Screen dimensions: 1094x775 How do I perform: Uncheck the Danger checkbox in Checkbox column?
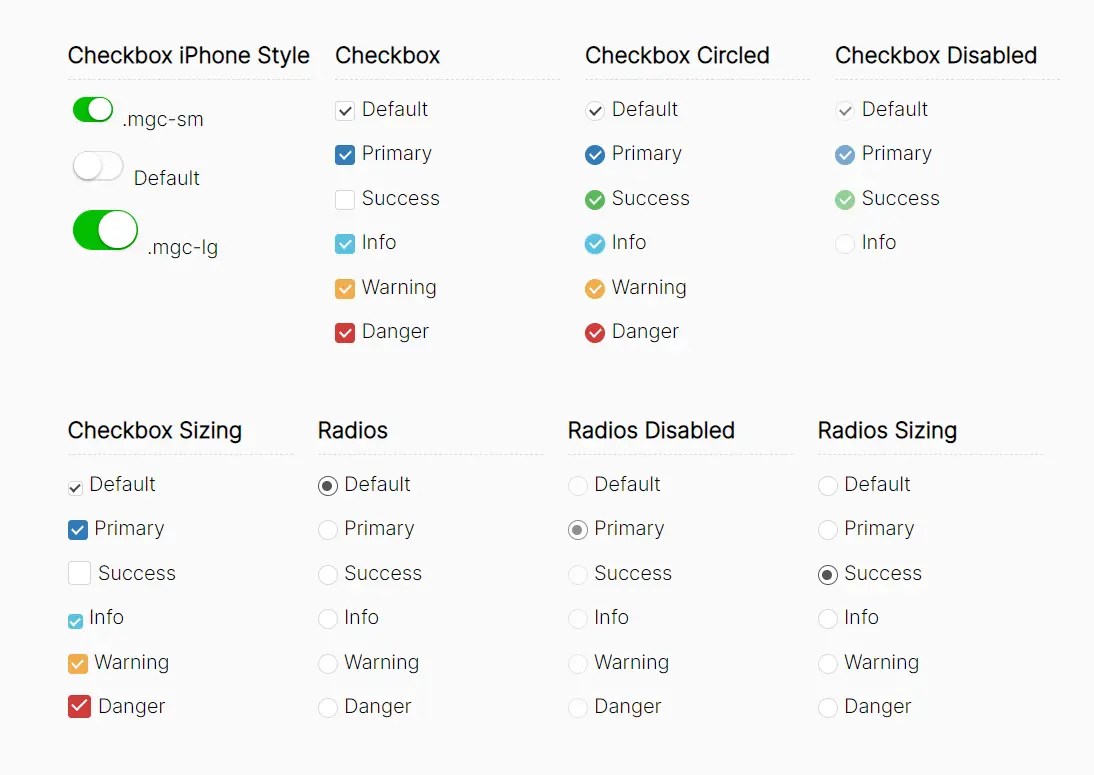click(x=345, y=332)
